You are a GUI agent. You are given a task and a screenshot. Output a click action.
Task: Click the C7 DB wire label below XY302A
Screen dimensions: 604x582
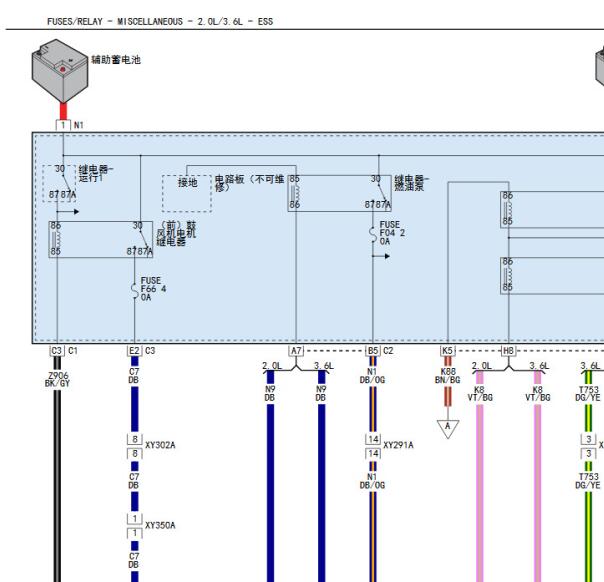point(134,481)
